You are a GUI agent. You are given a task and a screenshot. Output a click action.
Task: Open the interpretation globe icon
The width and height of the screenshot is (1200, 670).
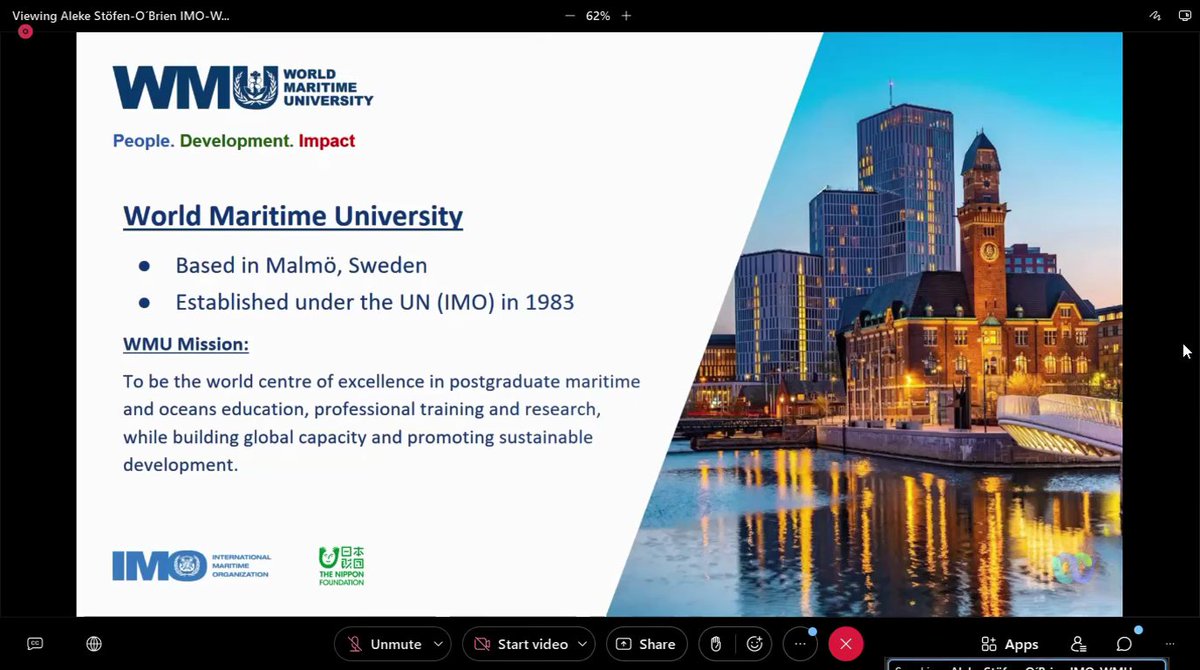(x=94, y=644)
